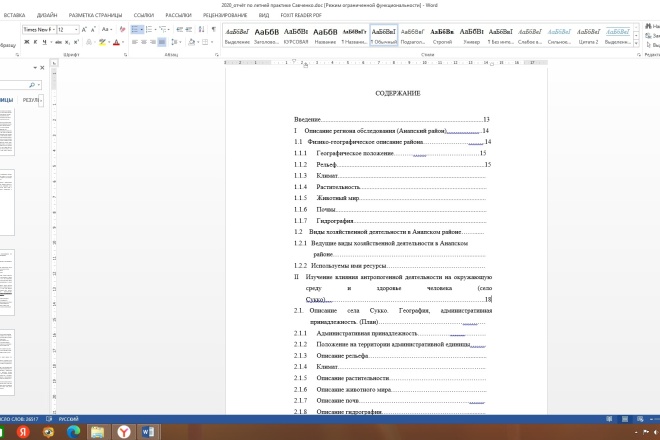660x440 pixels.
Task: Apply the Обычный style
Action: [x=384, y=36]
